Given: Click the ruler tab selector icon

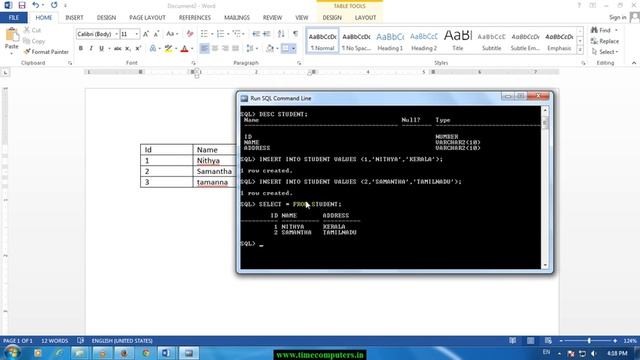Looking at the screenshot, I should click(x=5, y=73).
